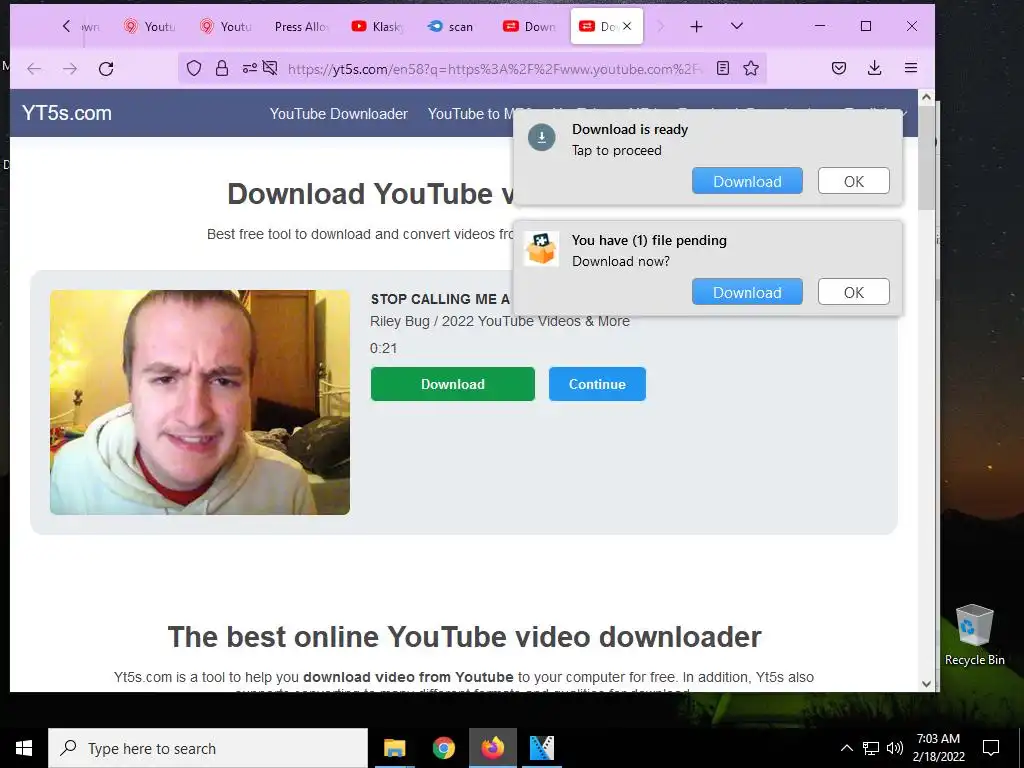Open the tracking protection shield icon
1024x768 pixels.
pos(194,68)
